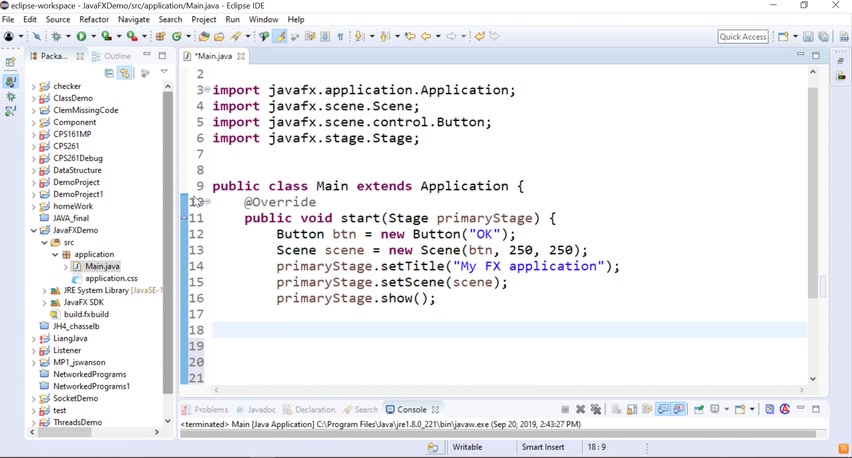Screen dimensions: 852x458
Task: Run the program with green Run button
Action: (81, 36)
